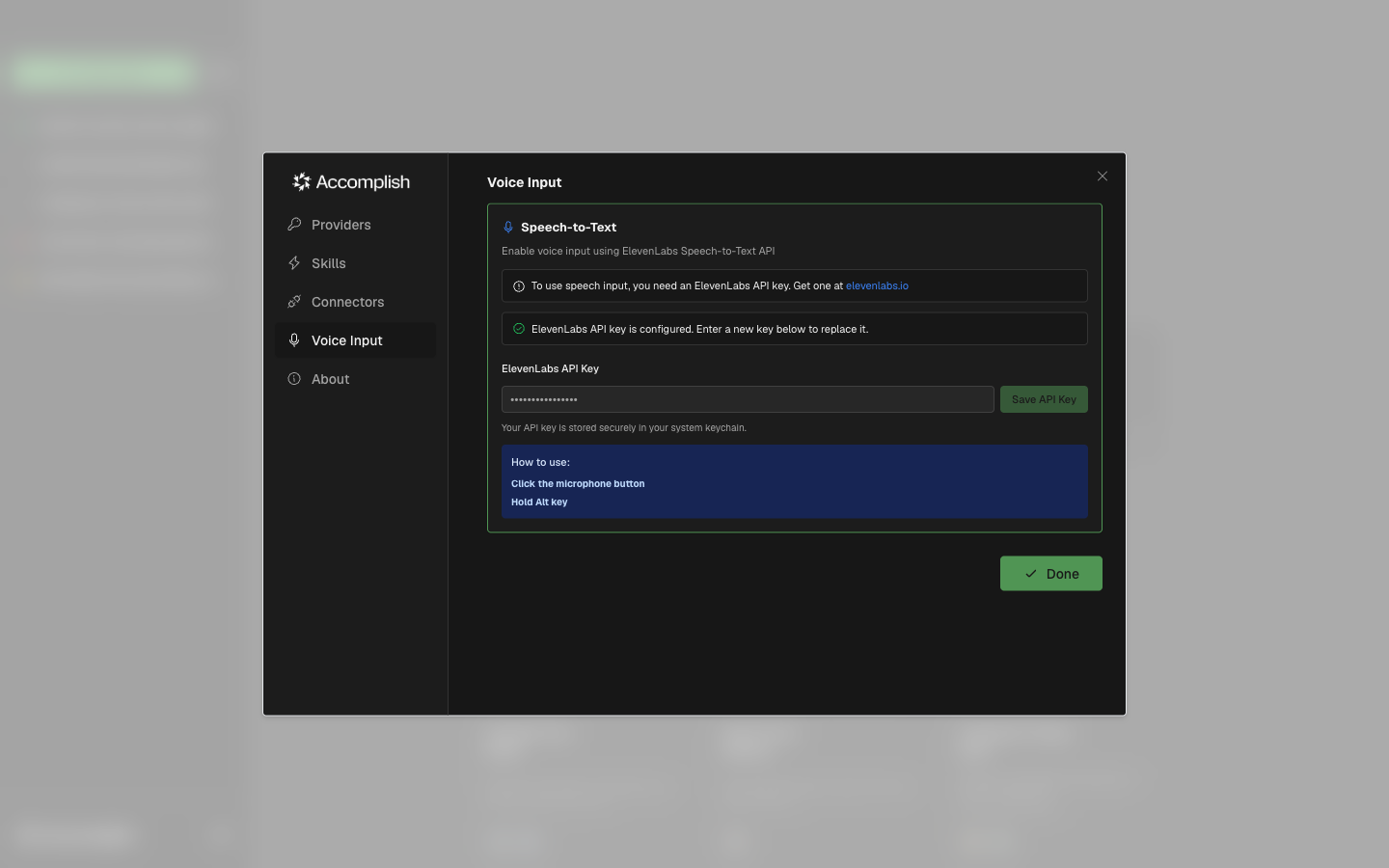Screen dimensions: 1389x868
Task: Click the Accomplish logo icon
Action: pyautogui.click(x=300, y=181)
